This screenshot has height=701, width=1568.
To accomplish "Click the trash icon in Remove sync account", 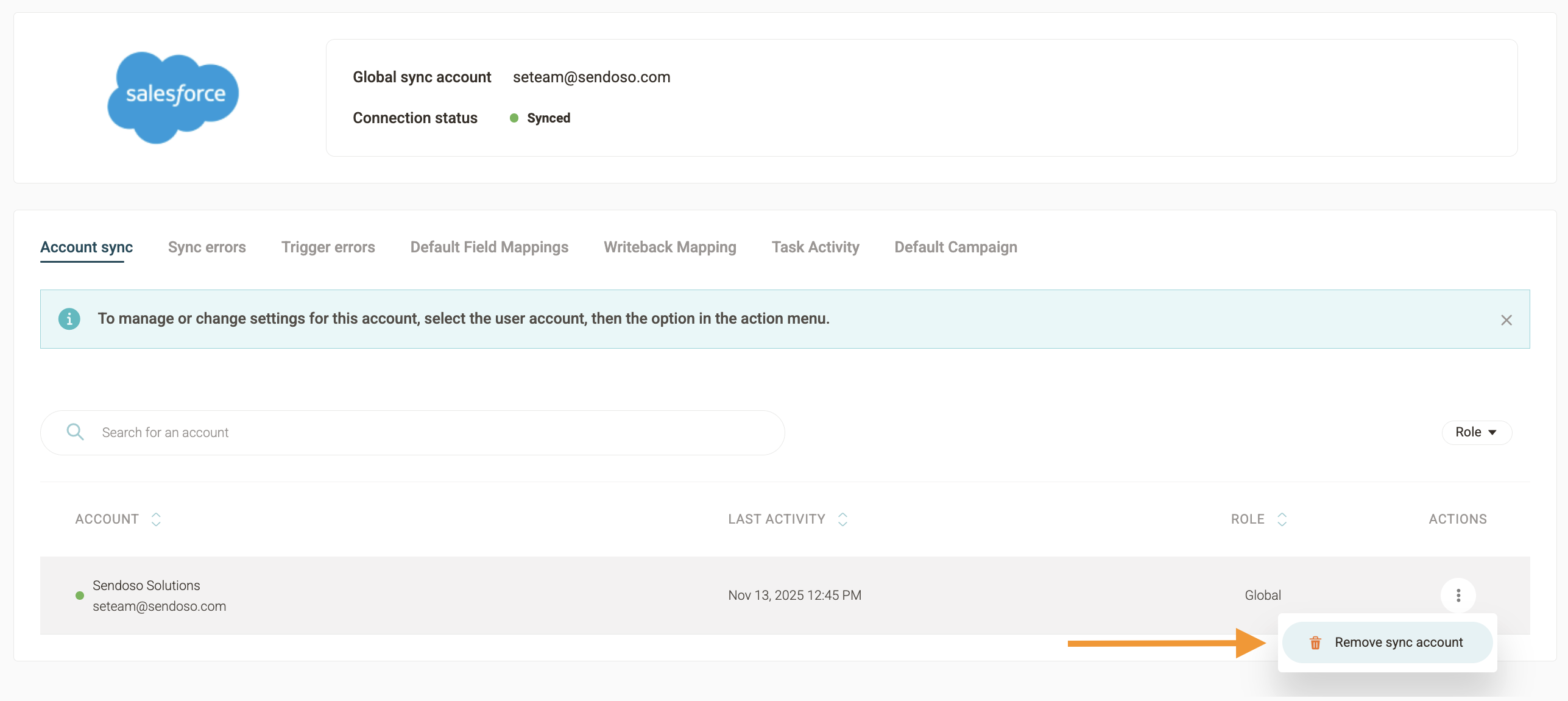I will [x=1315, y=642].
